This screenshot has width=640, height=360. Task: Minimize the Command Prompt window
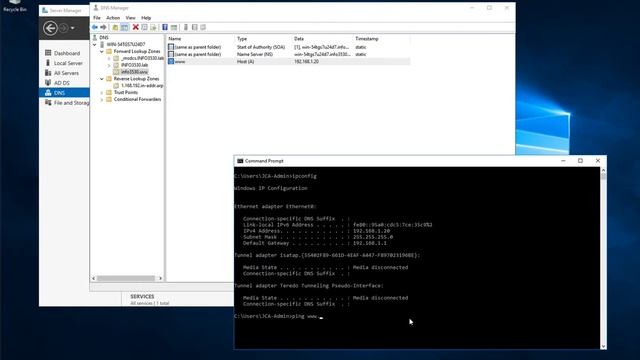[563, 161]
